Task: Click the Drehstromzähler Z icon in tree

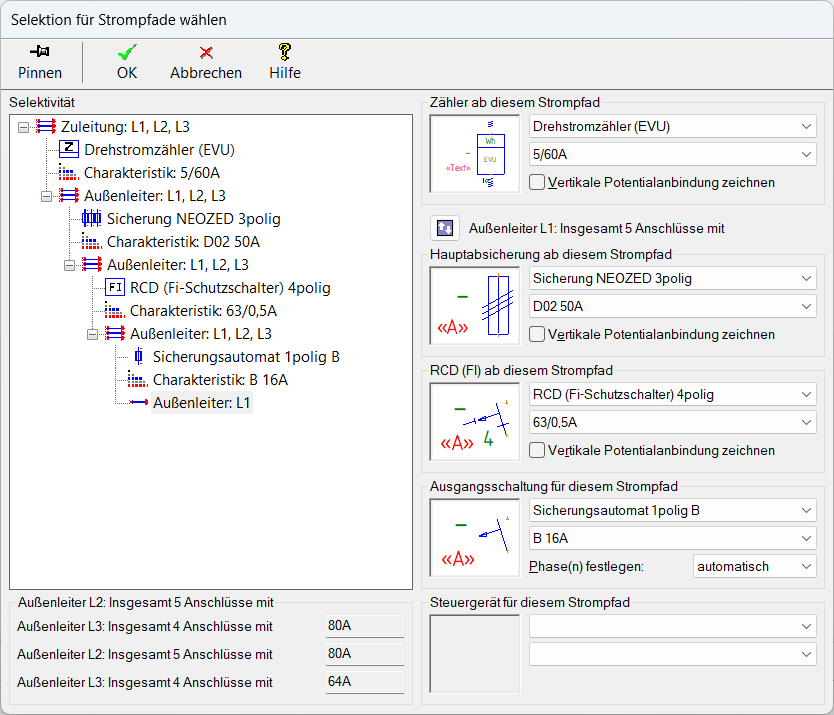Action: [69, 150]
